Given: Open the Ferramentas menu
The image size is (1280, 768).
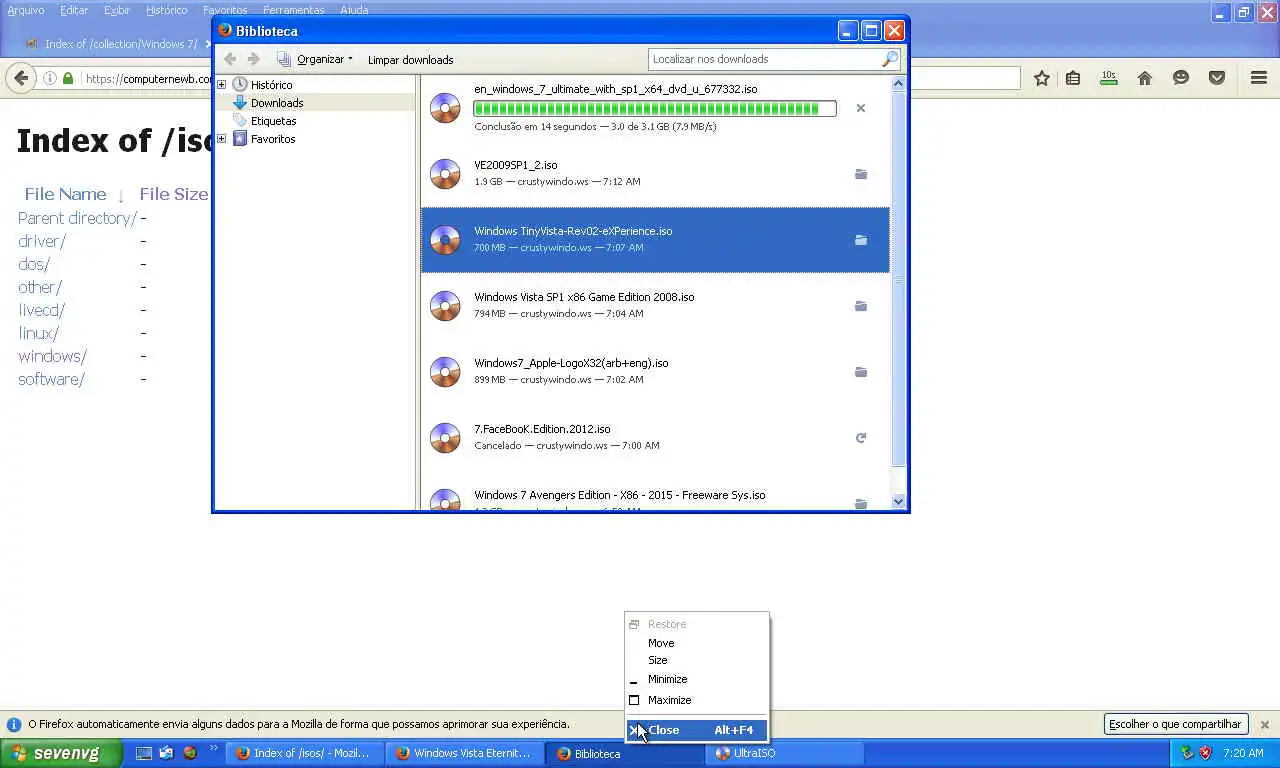Looking at the screenshot, I should point(294,10).
